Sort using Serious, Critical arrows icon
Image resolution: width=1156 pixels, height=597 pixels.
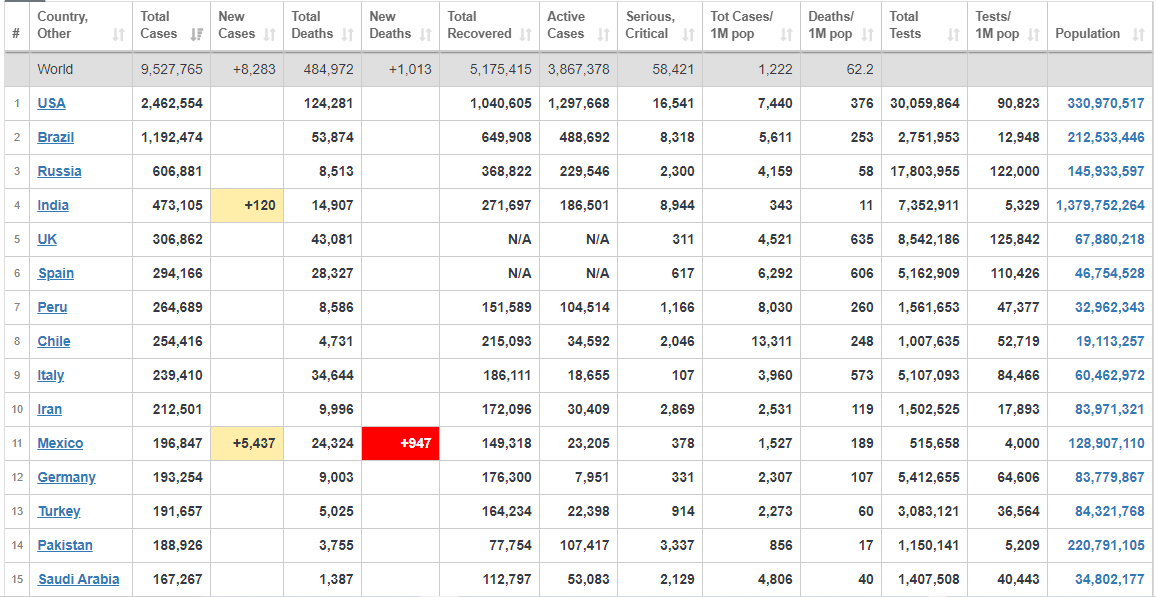tap(689, 34)
